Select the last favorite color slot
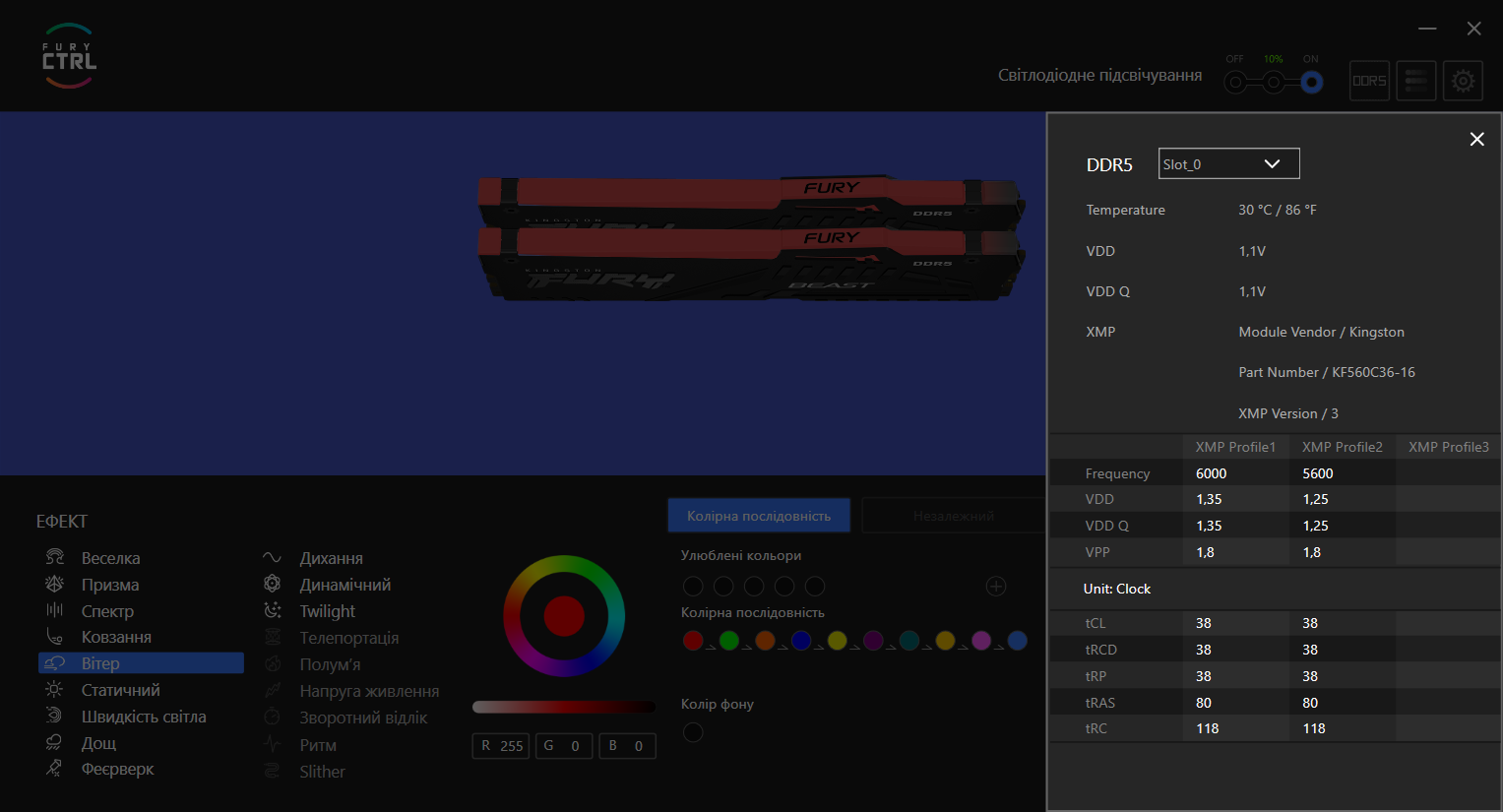Screen dimensions: 1503x812 [x=815, y=587]
